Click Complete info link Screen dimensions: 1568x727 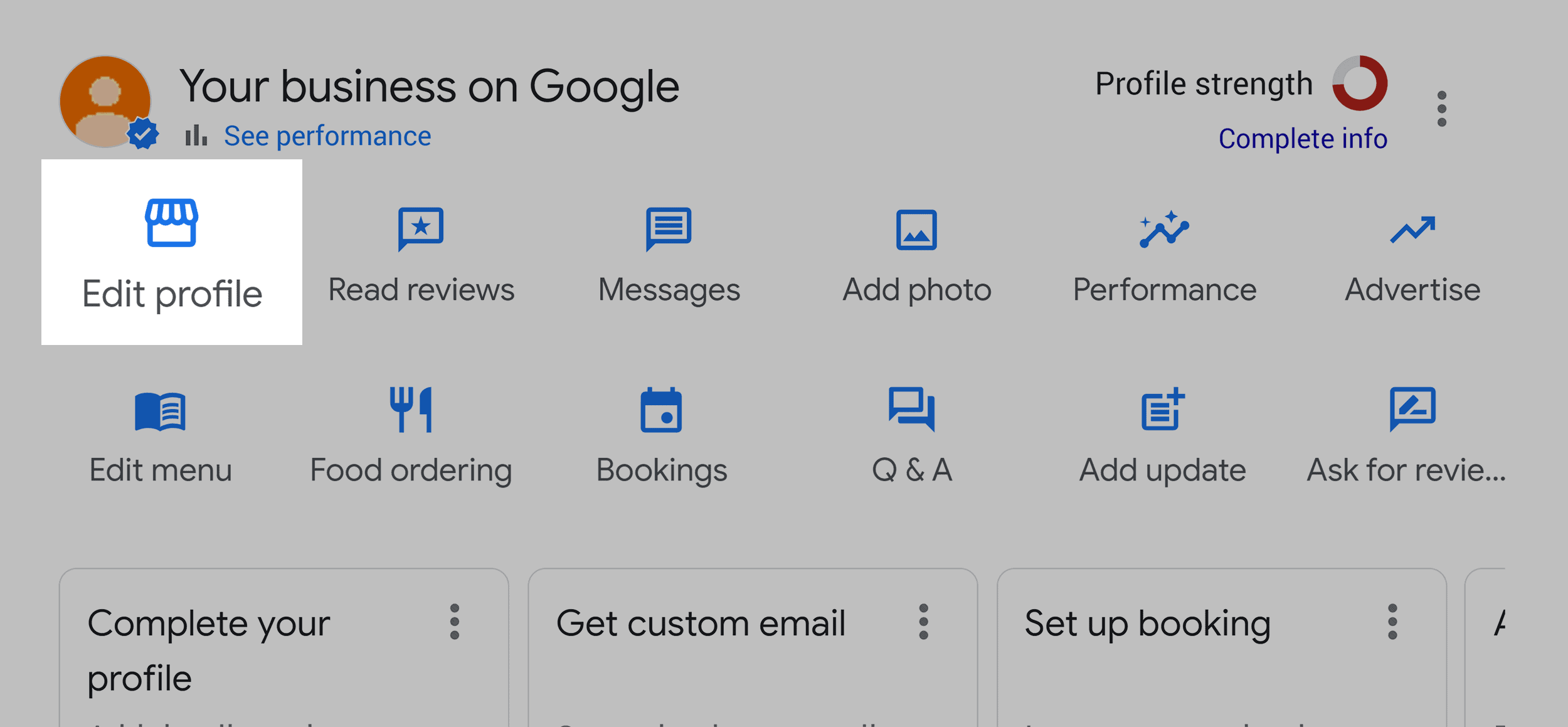pos(1303,137)
